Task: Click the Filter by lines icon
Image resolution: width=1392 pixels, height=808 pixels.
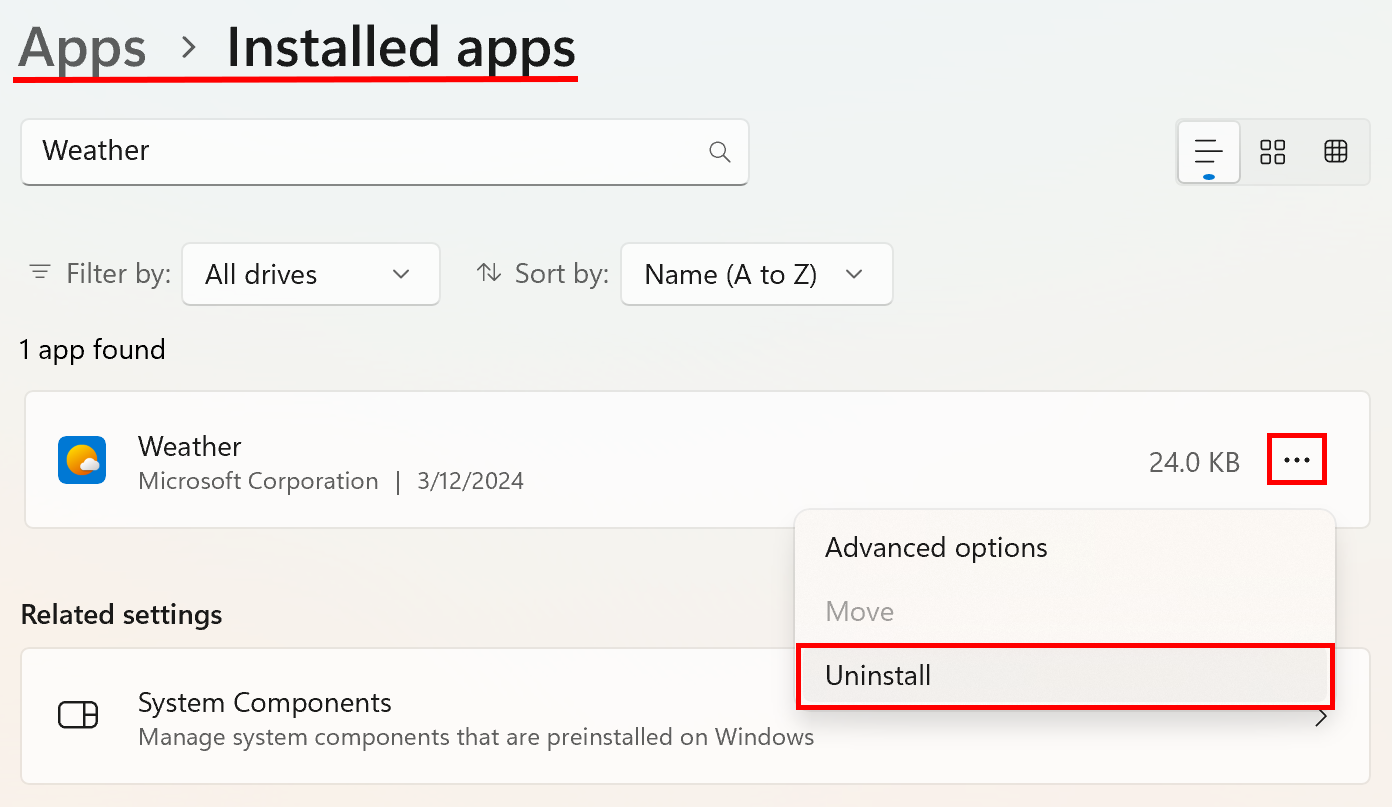Action: pos(40,273)
